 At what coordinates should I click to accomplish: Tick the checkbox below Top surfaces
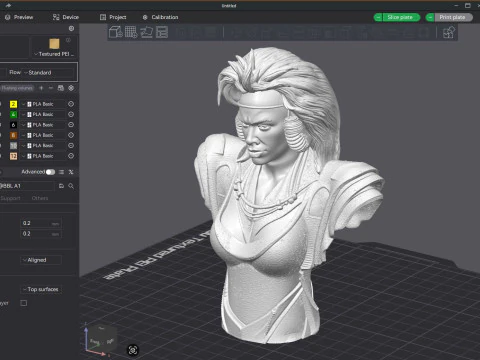(24, 303)
